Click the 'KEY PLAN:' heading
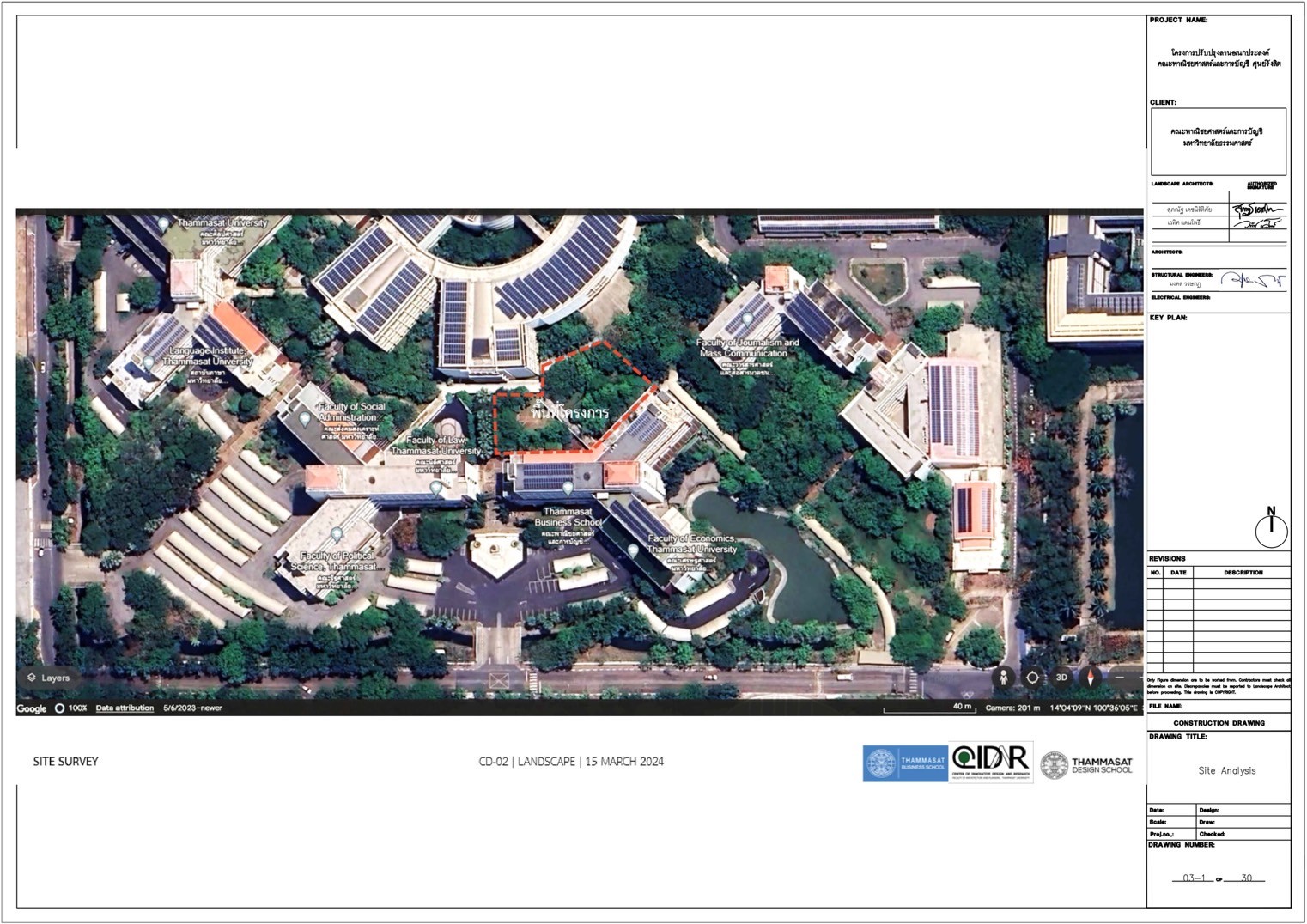Image resolution: width=1307 pixels, height=924 pixels. (x=1168, y=318)
